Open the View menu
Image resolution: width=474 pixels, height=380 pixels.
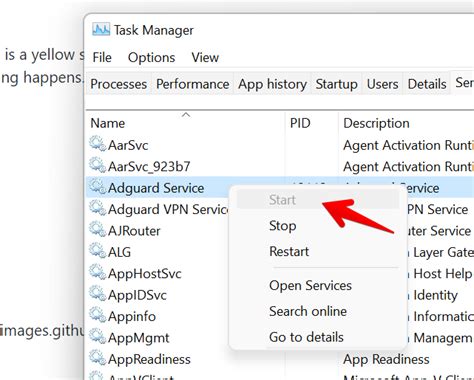click(205, 57)
